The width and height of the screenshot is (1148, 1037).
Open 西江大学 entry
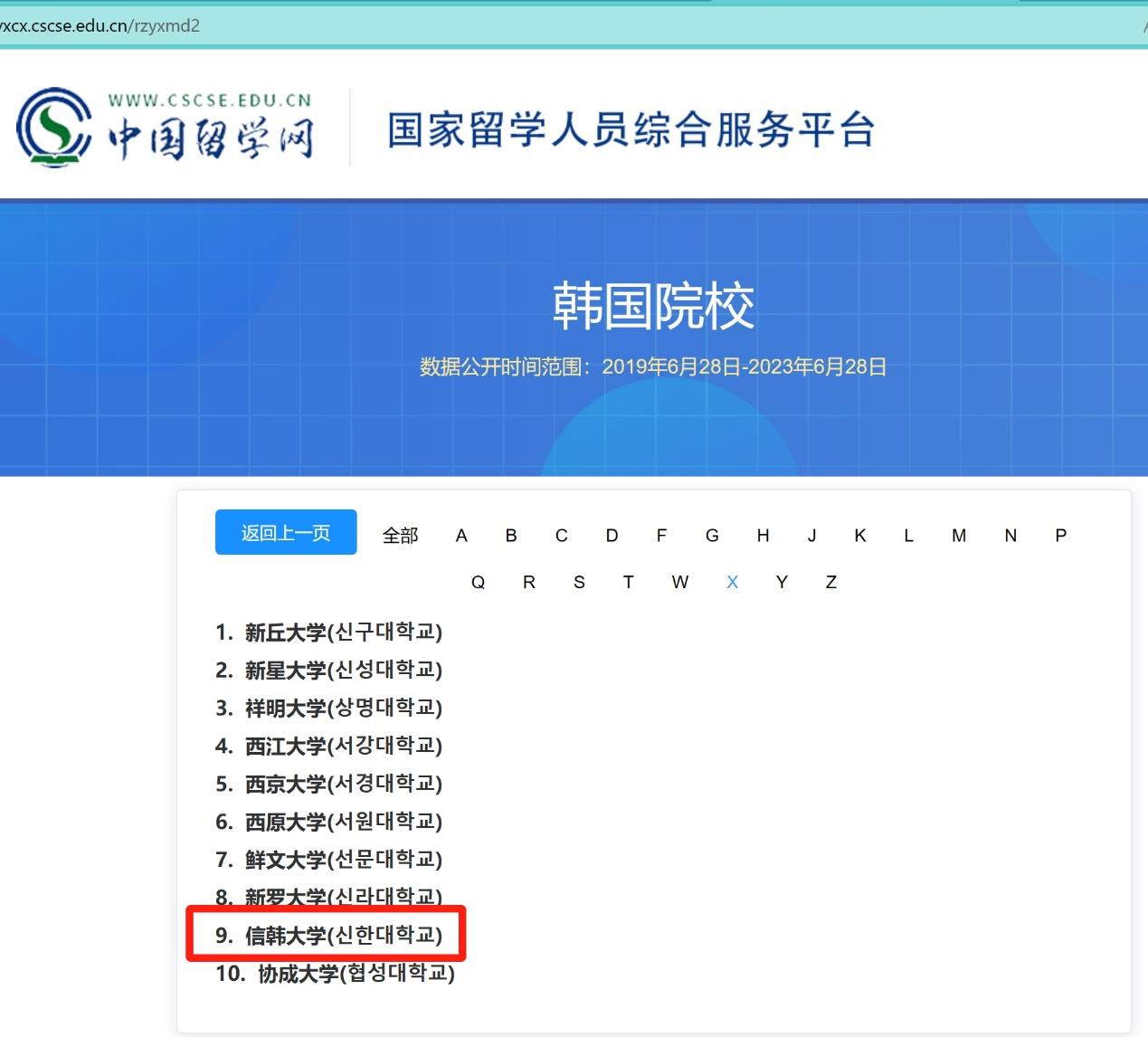[x=343, y=747]
